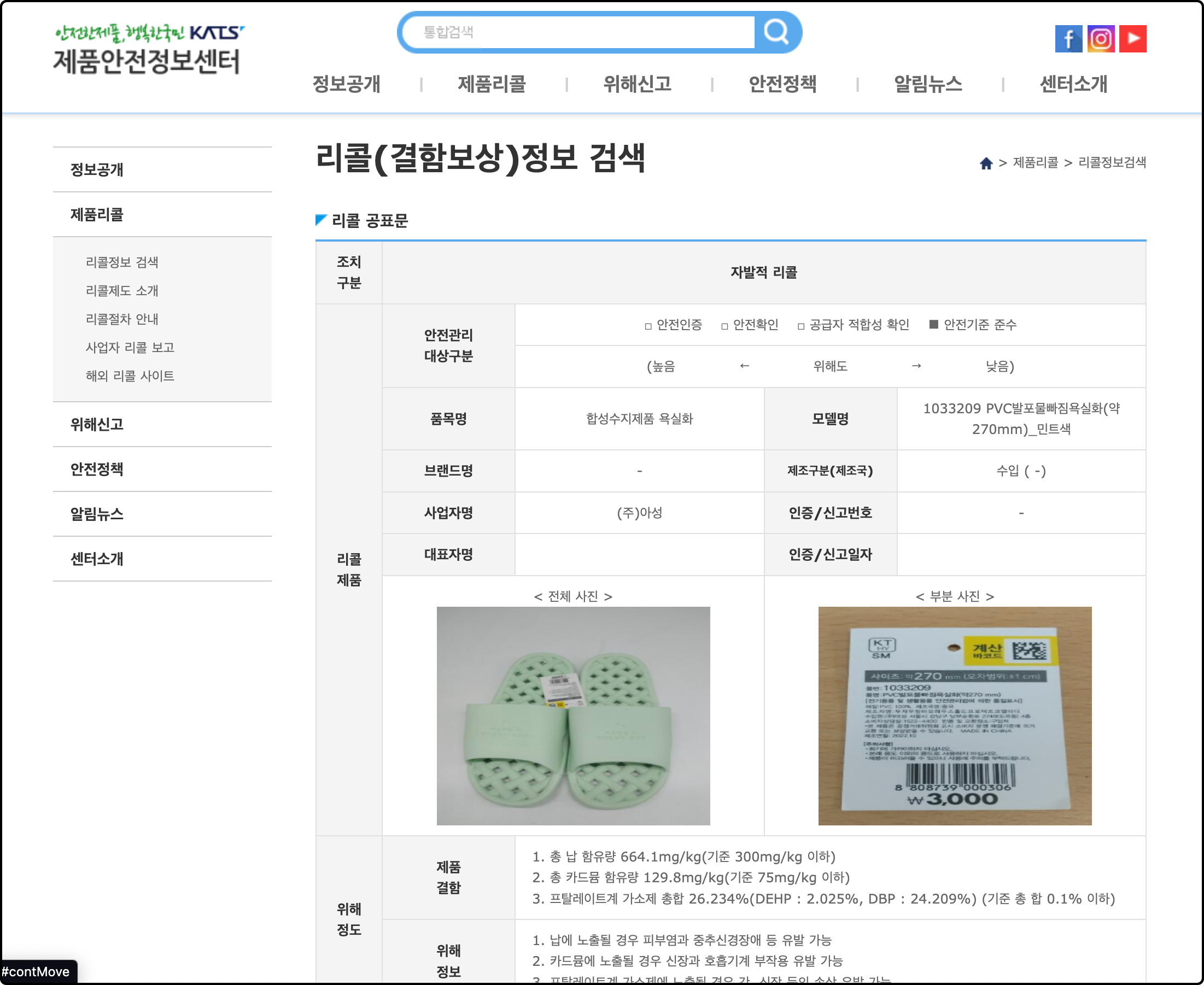1204x985 pixels.
Task: Click 제품리콜 breadcrumb link
Action: 1036,163
